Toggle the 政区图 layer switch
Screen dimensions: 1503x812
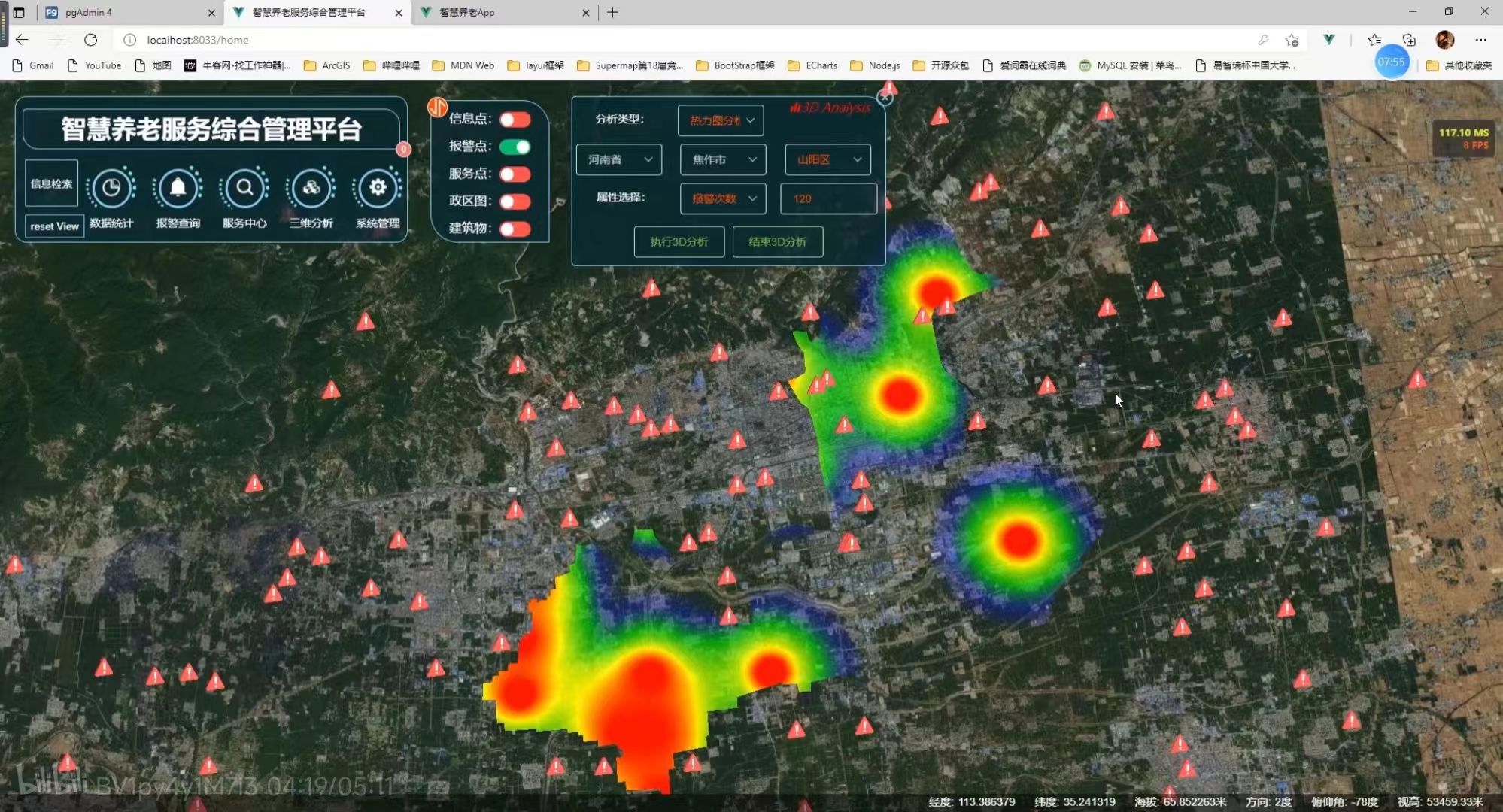[515, 201]
